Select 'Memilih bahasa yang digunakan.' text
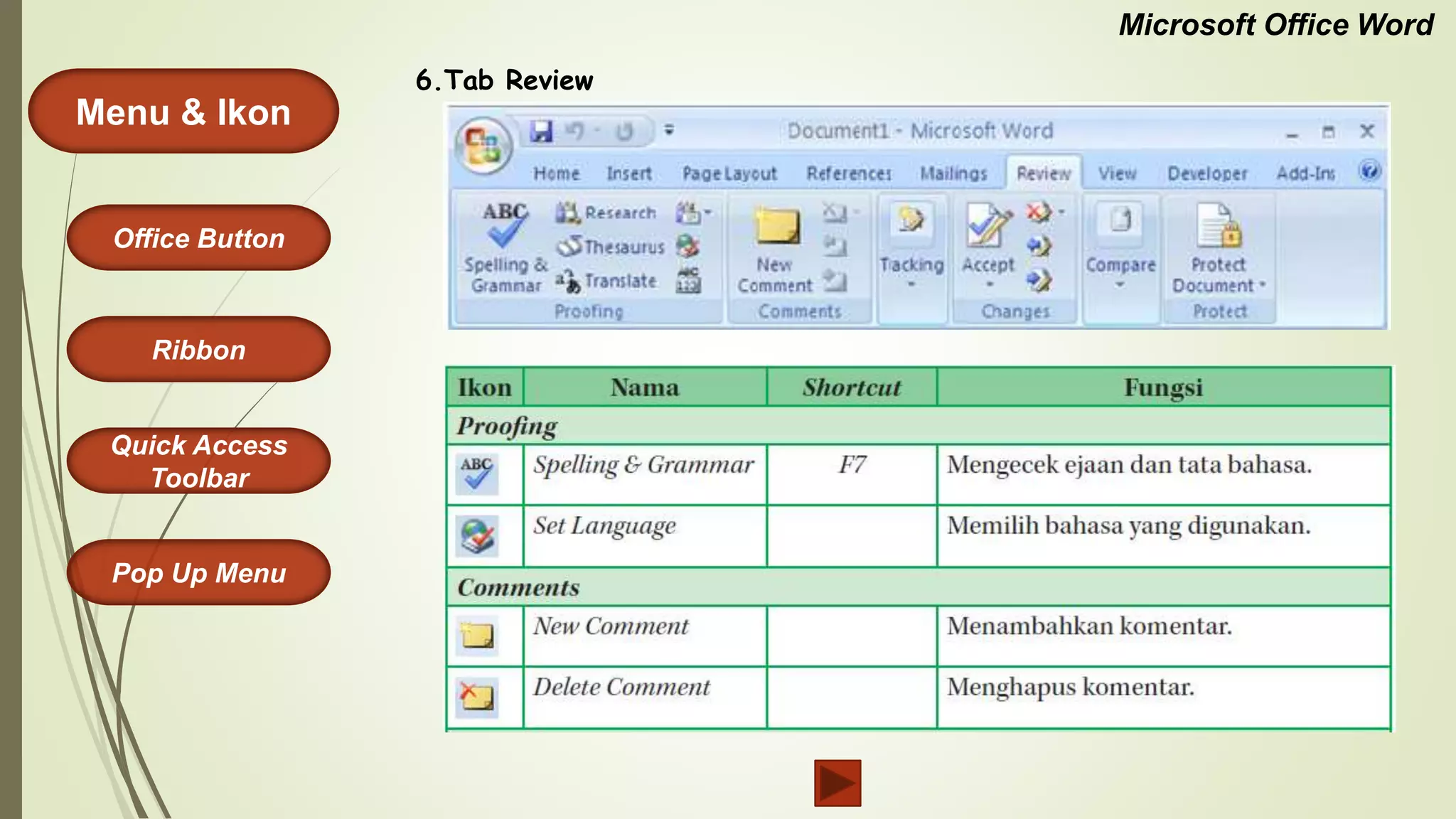Image resolution: width=1456 pixels, height=819 pixels. point(1128,526)
